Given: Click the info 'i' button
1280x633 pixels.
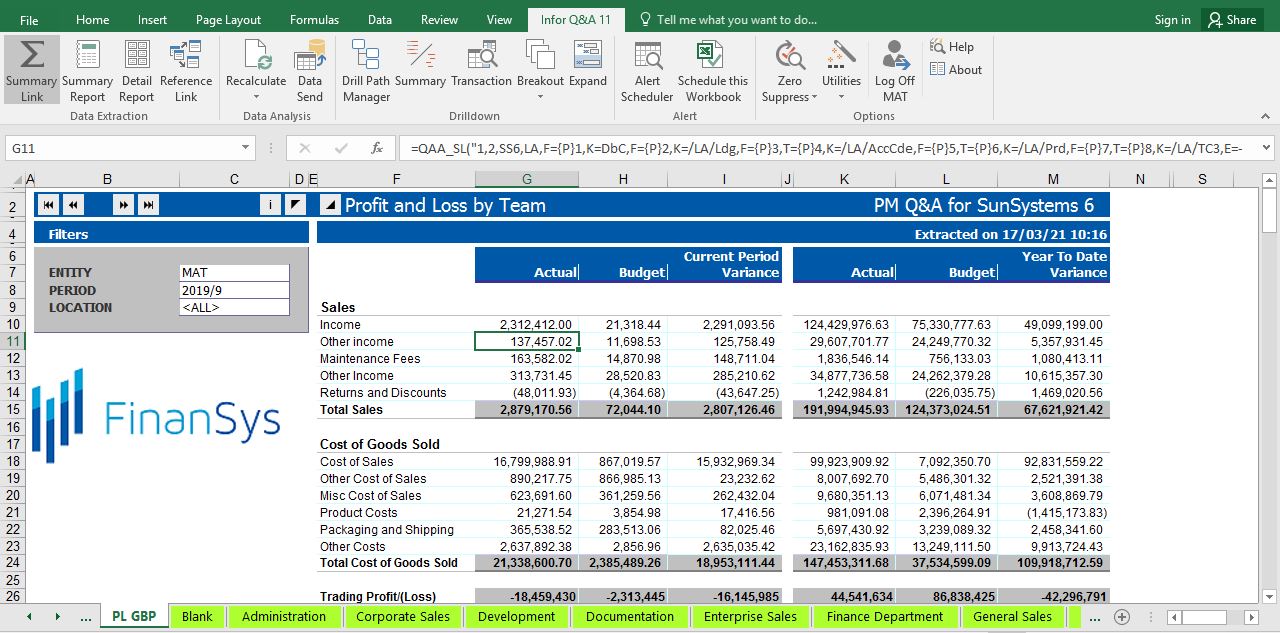Looking at the screenshot, I should tap(270, 205).
